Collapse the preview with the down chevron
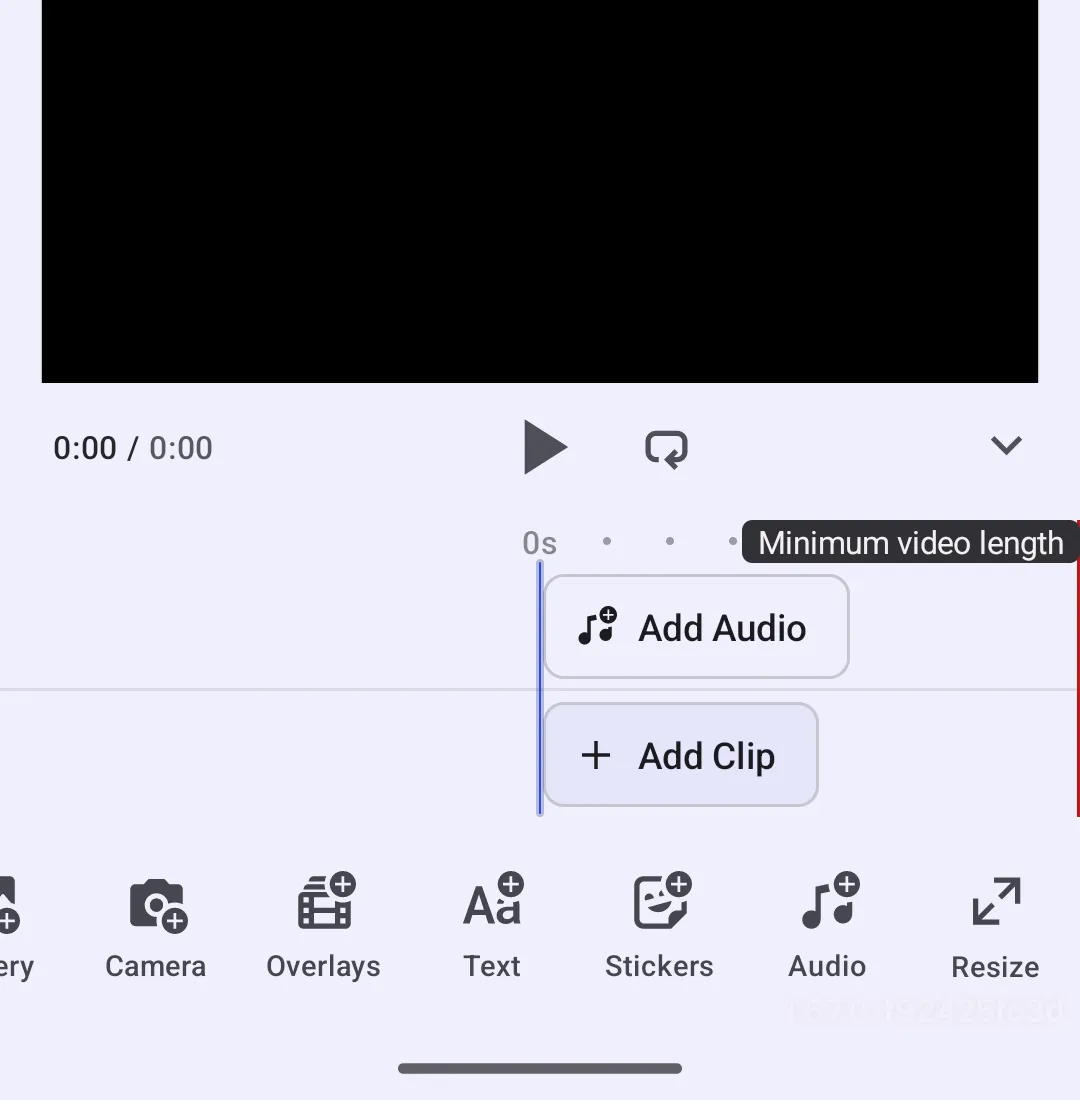 point(1006,446)
